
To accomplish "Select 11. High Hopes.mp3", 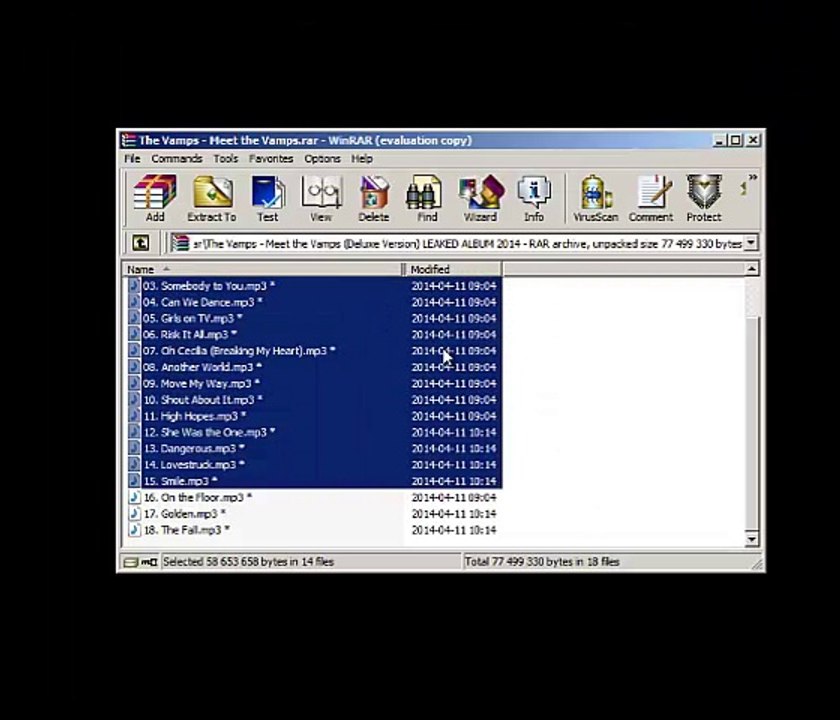I will pos(314,416).
